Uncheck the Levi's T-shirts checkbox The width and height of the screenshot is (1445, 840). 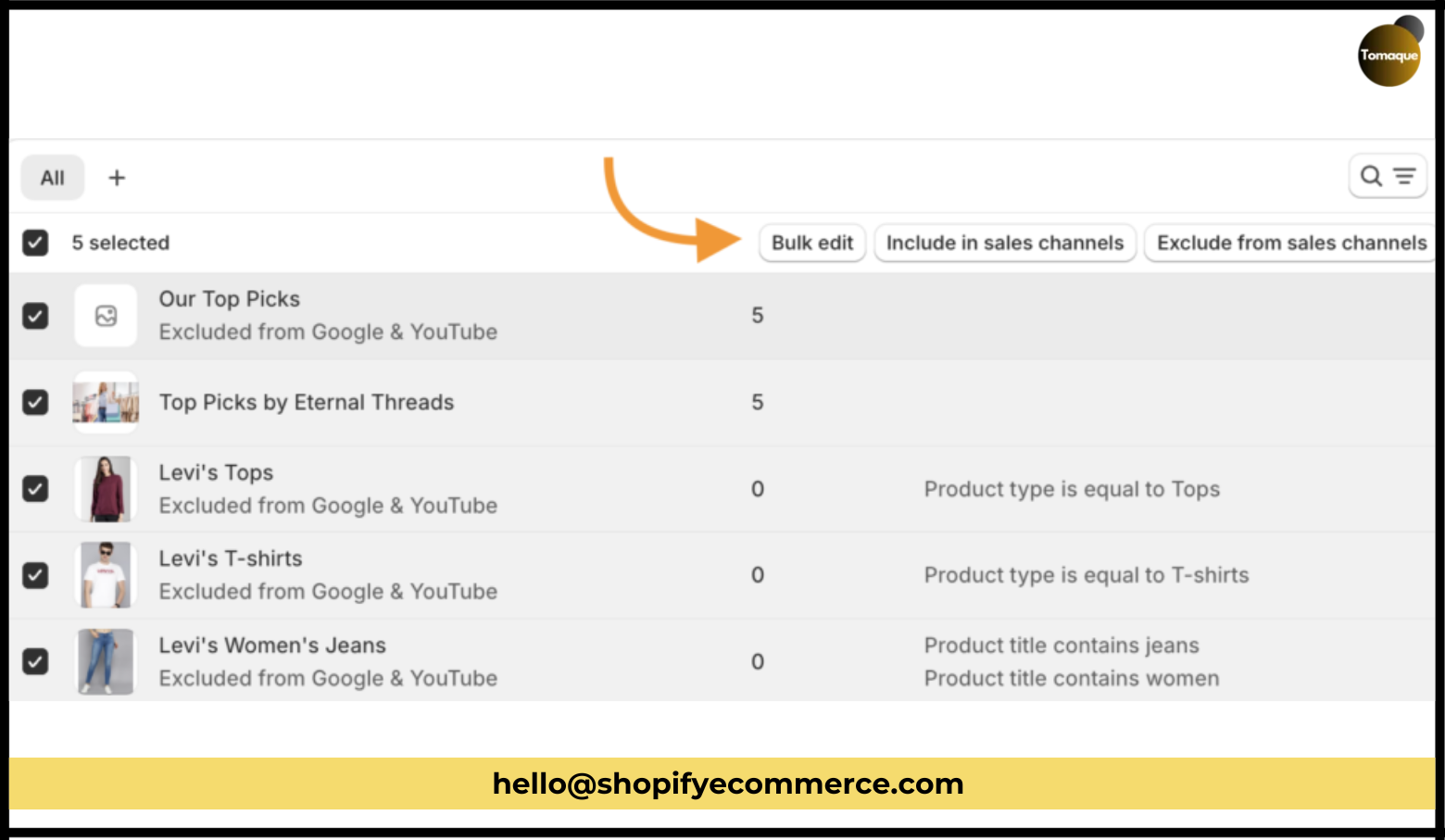35,575
